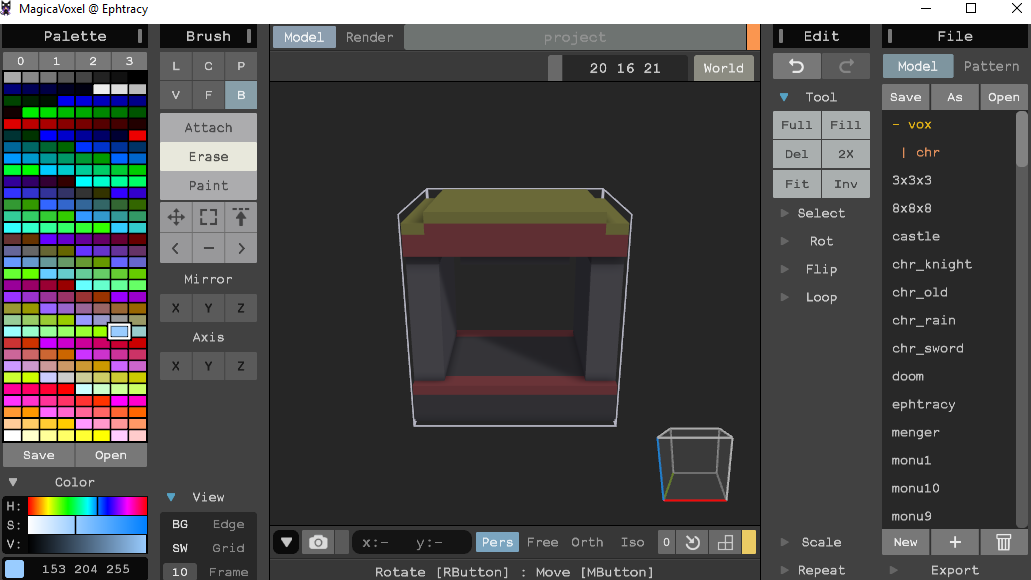Select the V voxel brush mode
1031x580 pixels.
(x=176, y=95)
